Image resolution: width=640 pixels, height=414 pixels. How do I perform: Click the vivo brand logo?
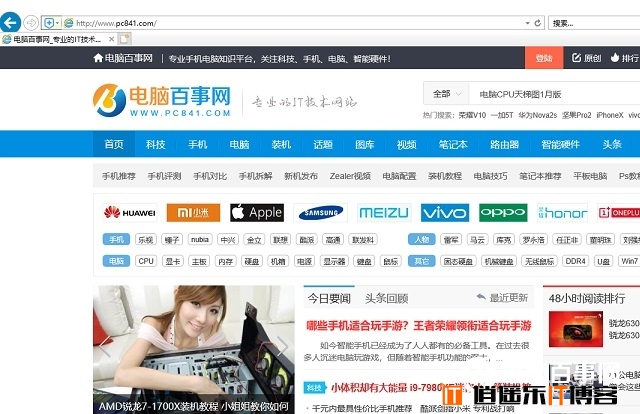[x=445, y=213]
